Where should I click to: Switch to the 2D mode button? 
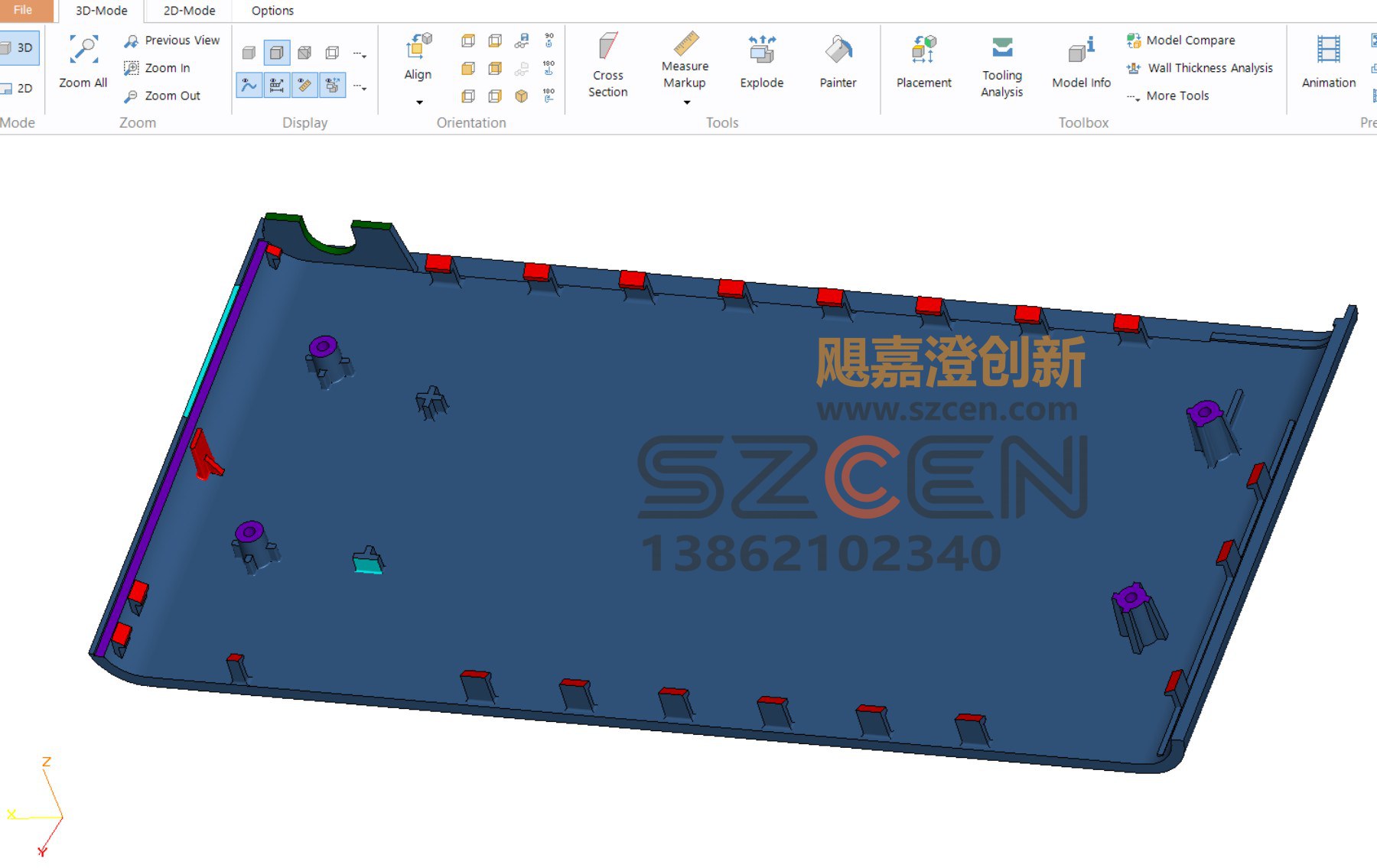pyautogui.click(x=18, y=88)
